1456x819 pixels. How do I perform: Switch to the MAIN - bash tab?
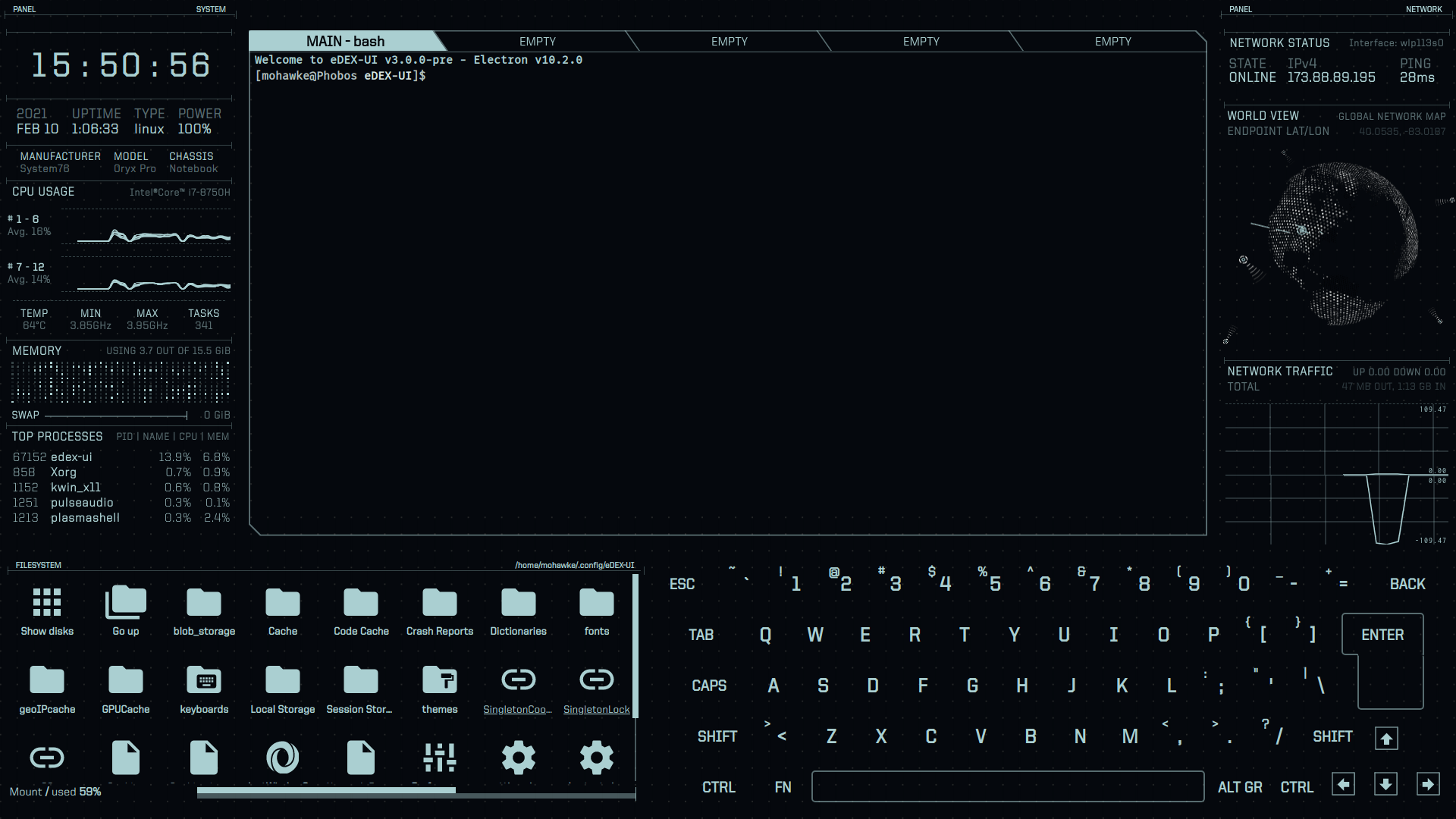pos(345,42)
